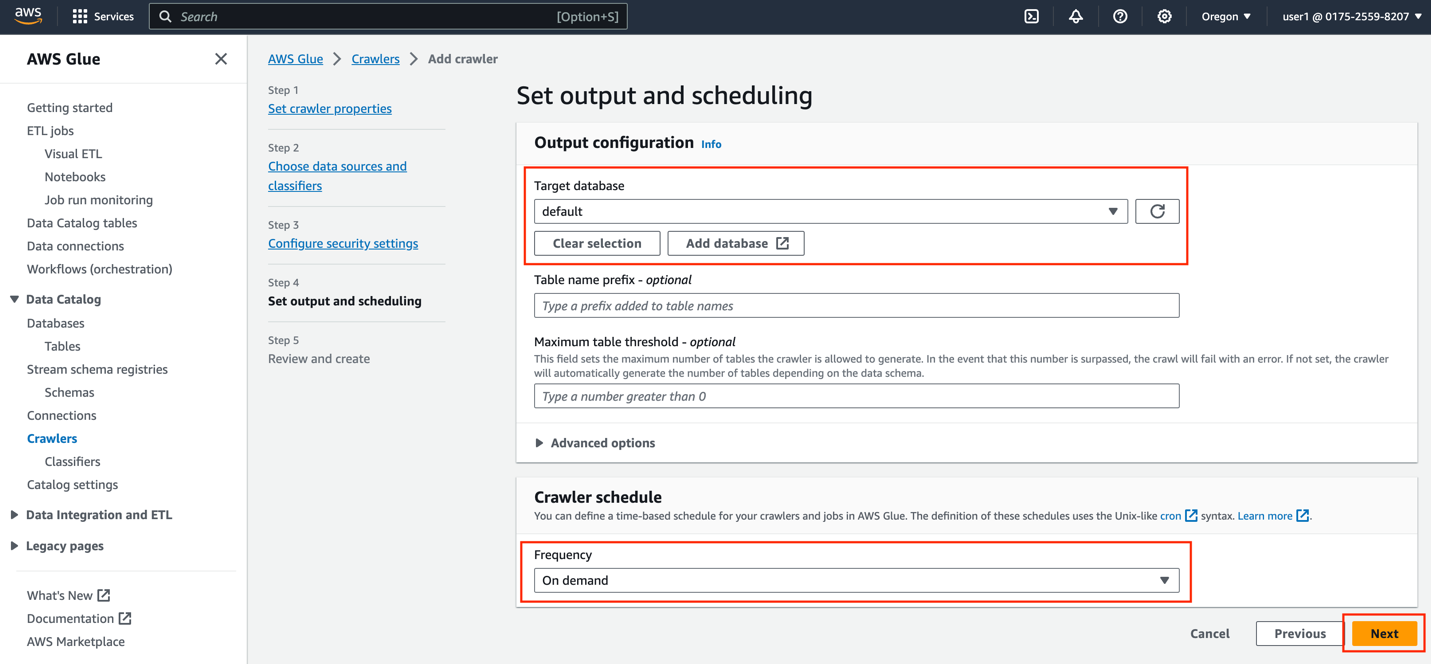Screen dimensions: 1431x664
Task: Open AWS help using the question mark icon
Action: click(1119, 16)
